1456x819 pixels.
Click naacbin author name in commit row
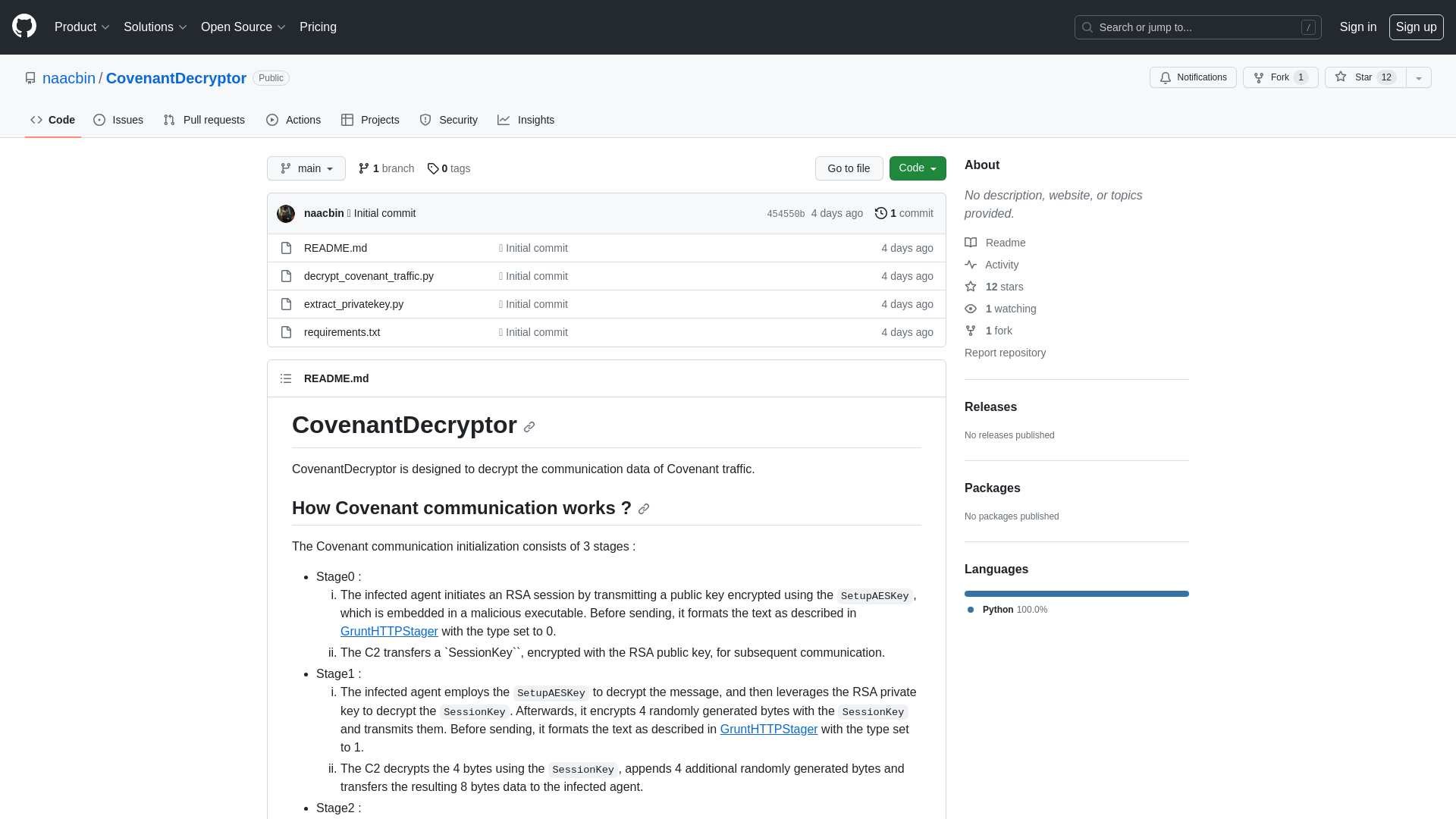click(324, 213)
